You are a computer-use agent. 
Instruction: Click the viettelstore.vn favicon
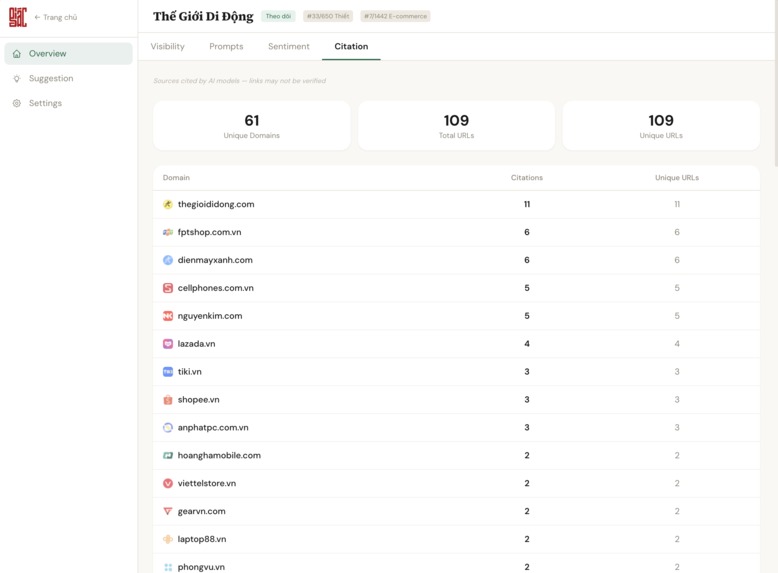(x=168, y=483)
